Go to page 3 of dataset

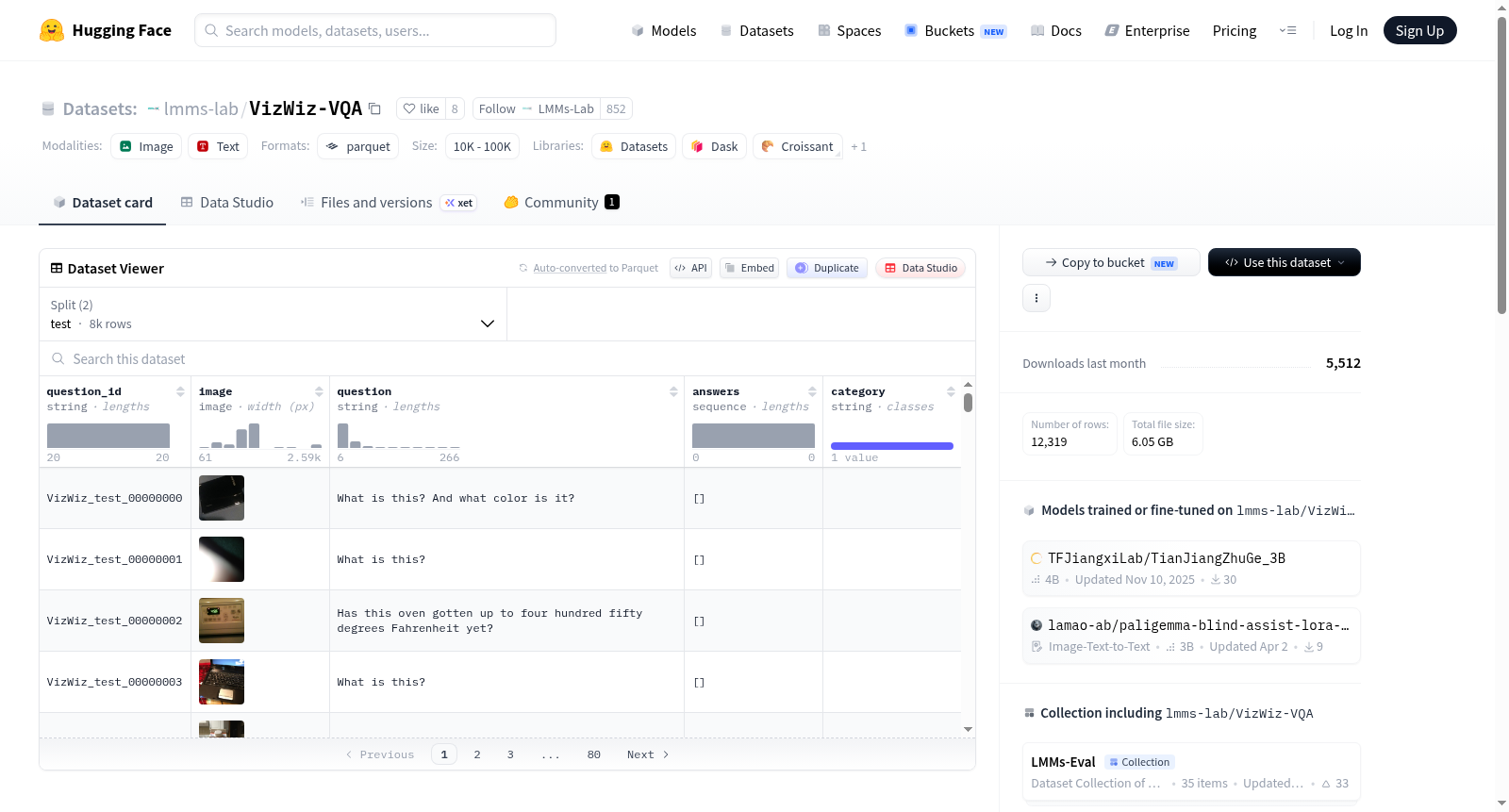pos(510,754)
